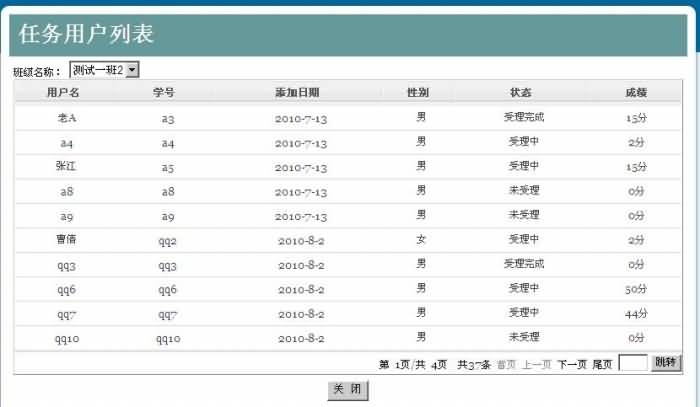Screen dimensions: 700x407
Task: Click the 上一页 previous page link
Action: [536, 364]
